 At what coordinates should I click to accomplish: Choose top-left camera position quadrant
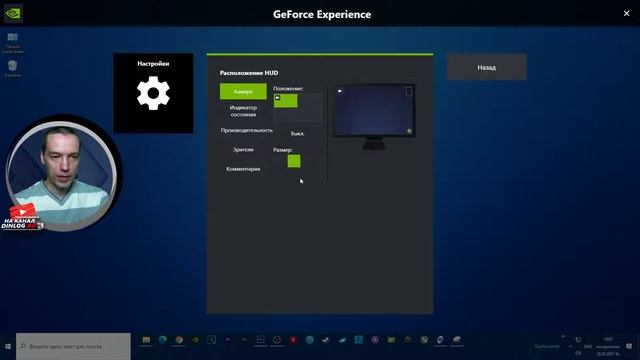pos(286,101)
